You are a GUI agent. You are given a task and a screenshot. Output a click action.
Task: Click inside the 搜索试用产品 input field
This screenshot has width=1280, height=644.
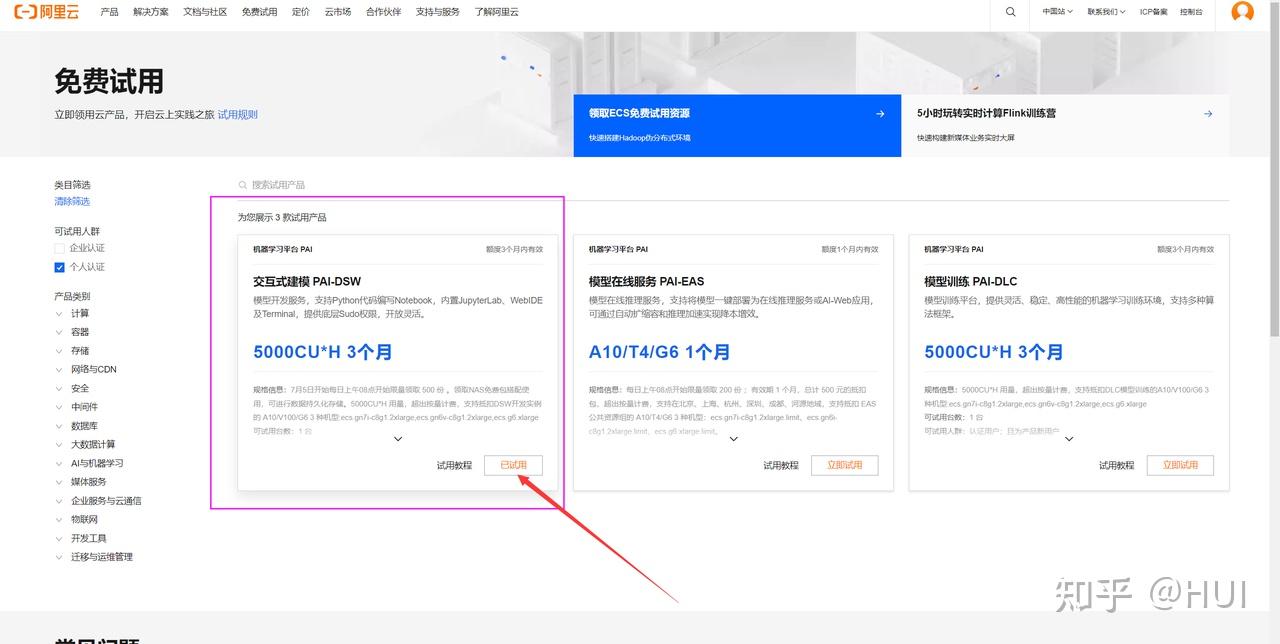(x=400, y=184)
